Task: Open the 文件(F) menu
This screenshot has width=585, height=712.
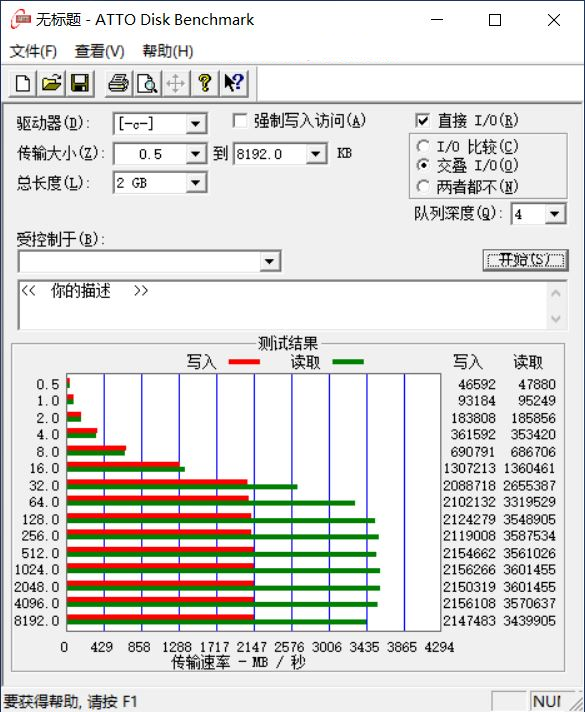Action: coord(33,51)
